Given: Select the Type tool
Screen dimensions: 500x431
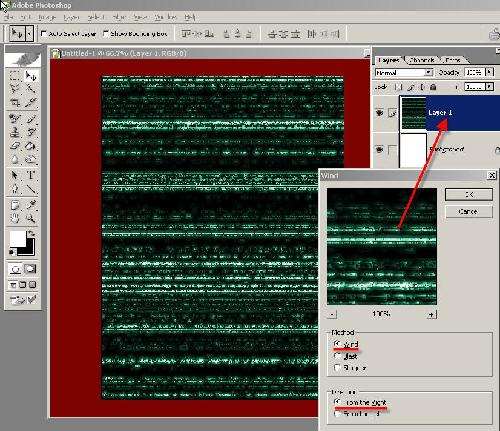Looking at the screenshot, I should coord(31,175).
